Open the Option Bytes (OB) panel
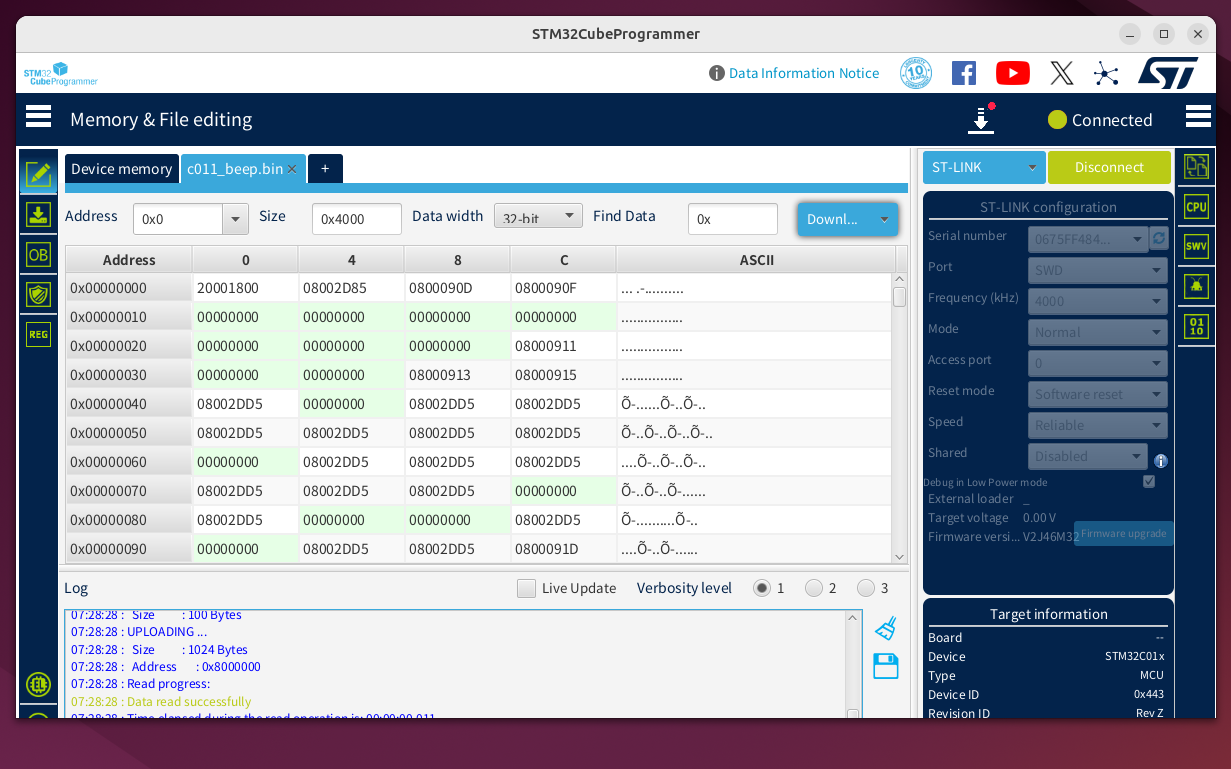 pos(38,255)
